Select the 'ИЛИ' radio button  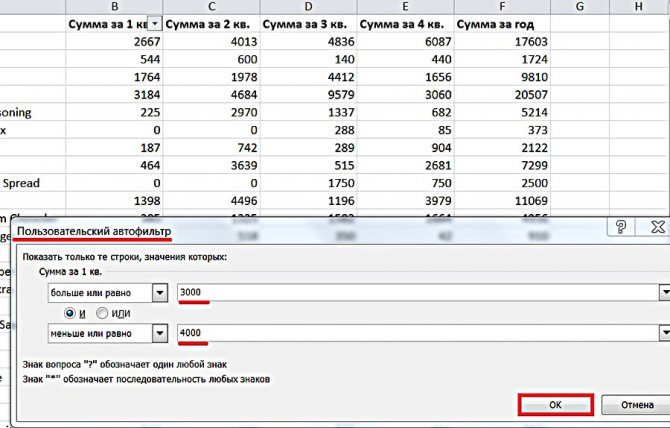[x=102, y=314]
